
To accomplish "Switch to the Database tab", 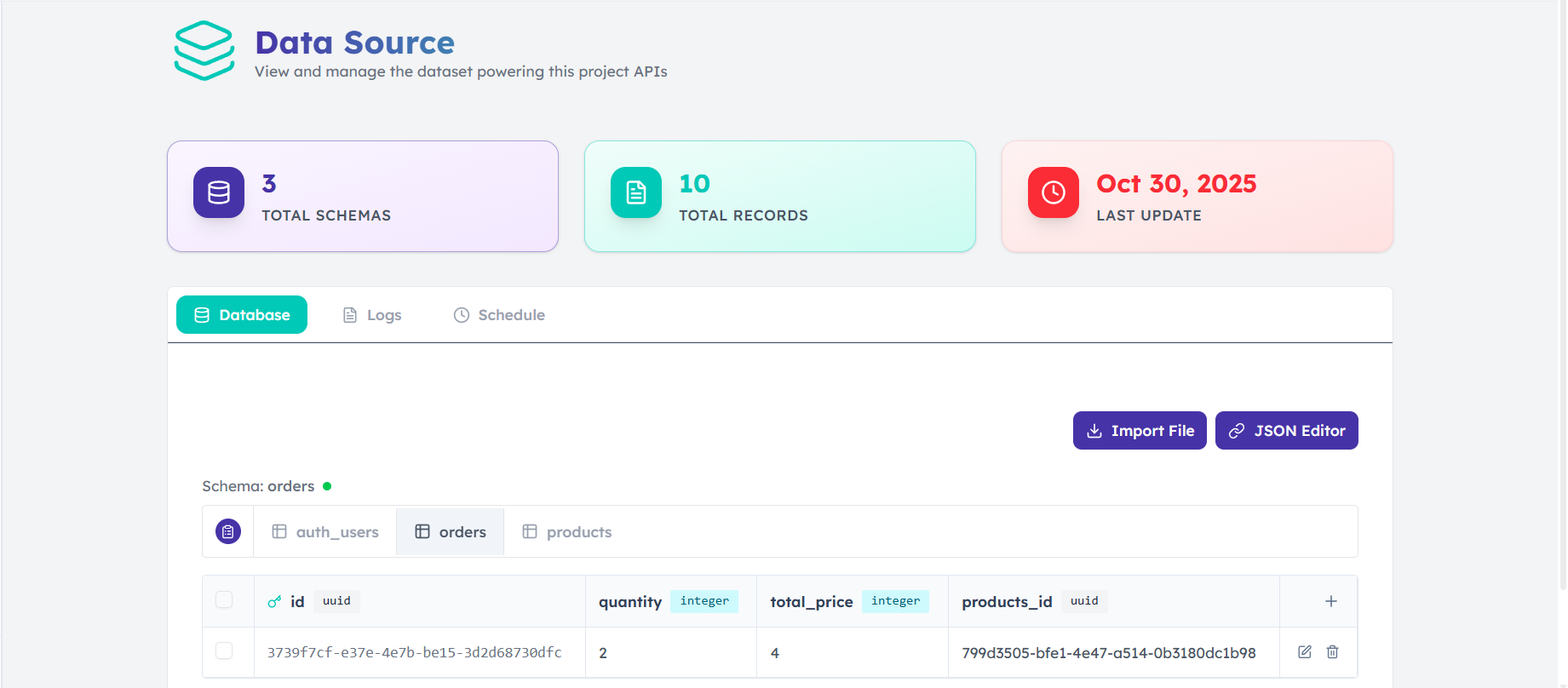I will pyautogui.click(x=242, y=315).
